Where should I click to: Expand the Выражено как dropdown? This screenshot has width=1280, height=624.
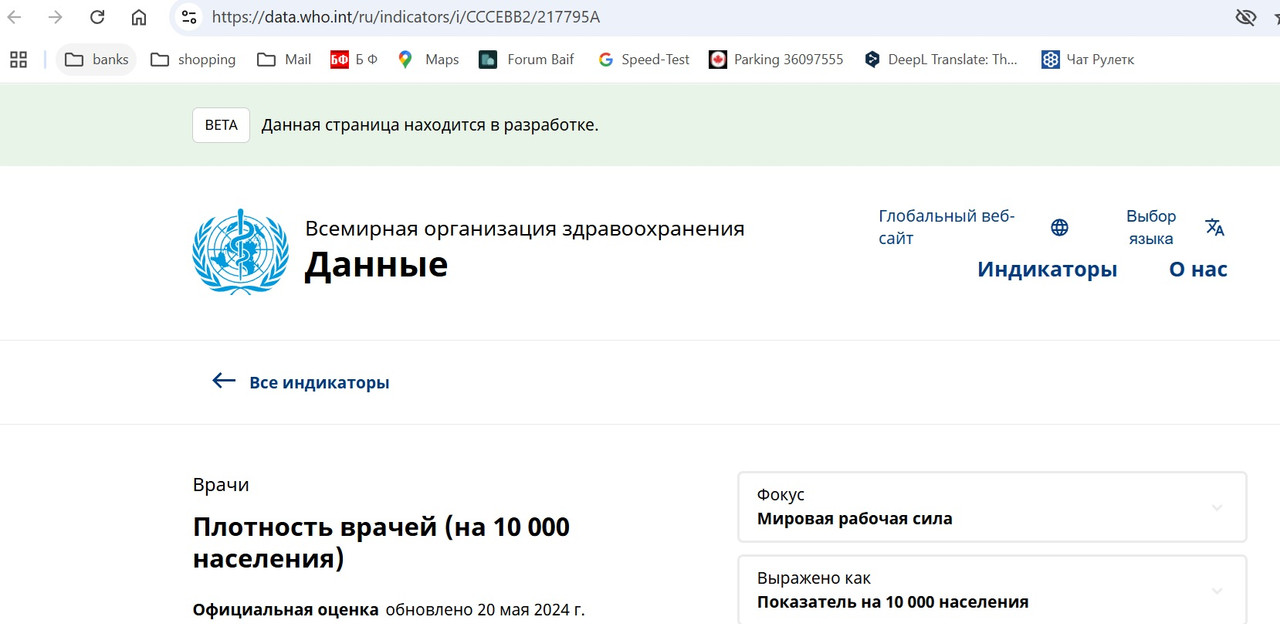[992, 590]
